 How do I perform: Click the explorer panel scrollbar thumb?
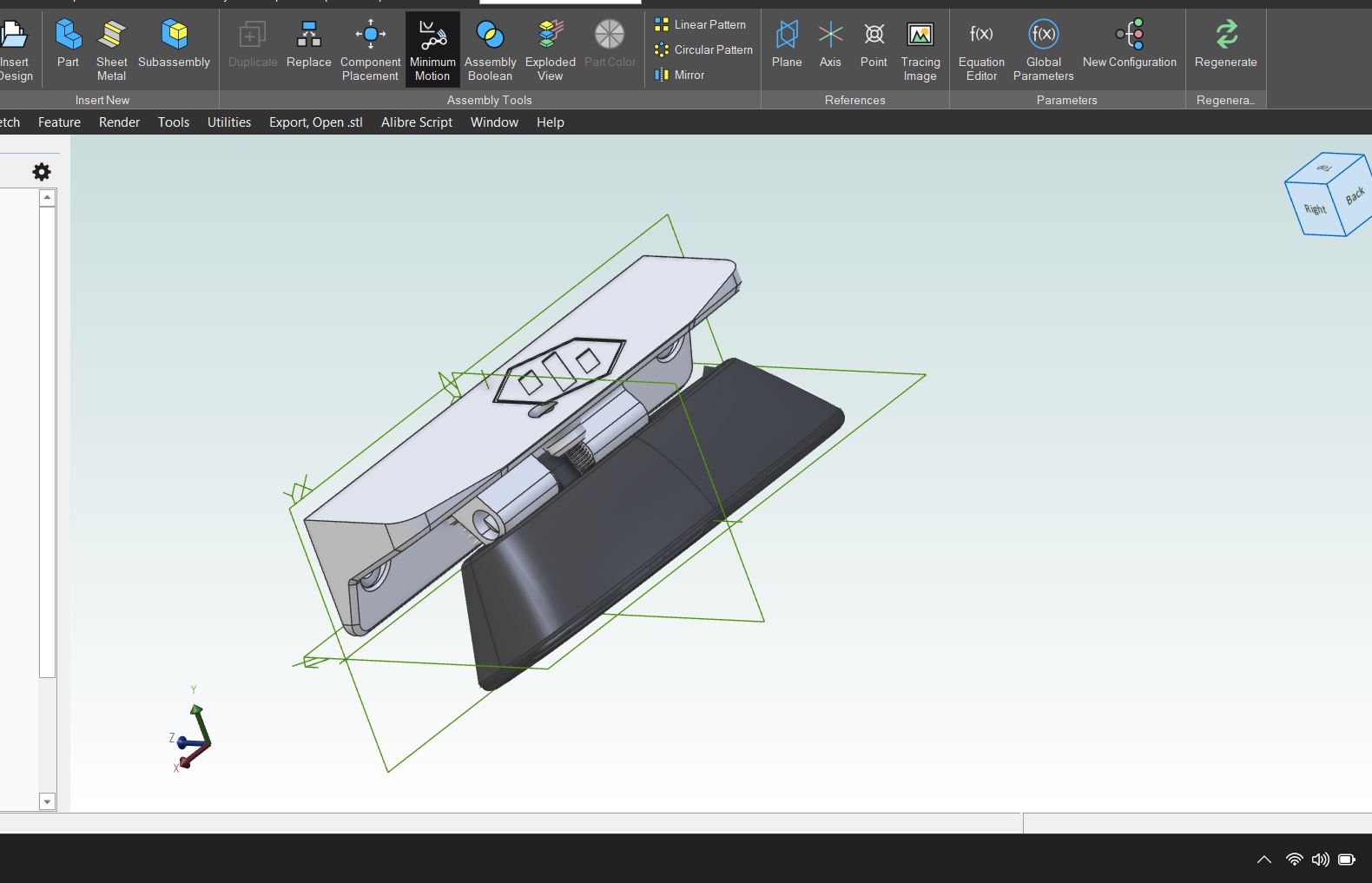(x=48, y=442)
